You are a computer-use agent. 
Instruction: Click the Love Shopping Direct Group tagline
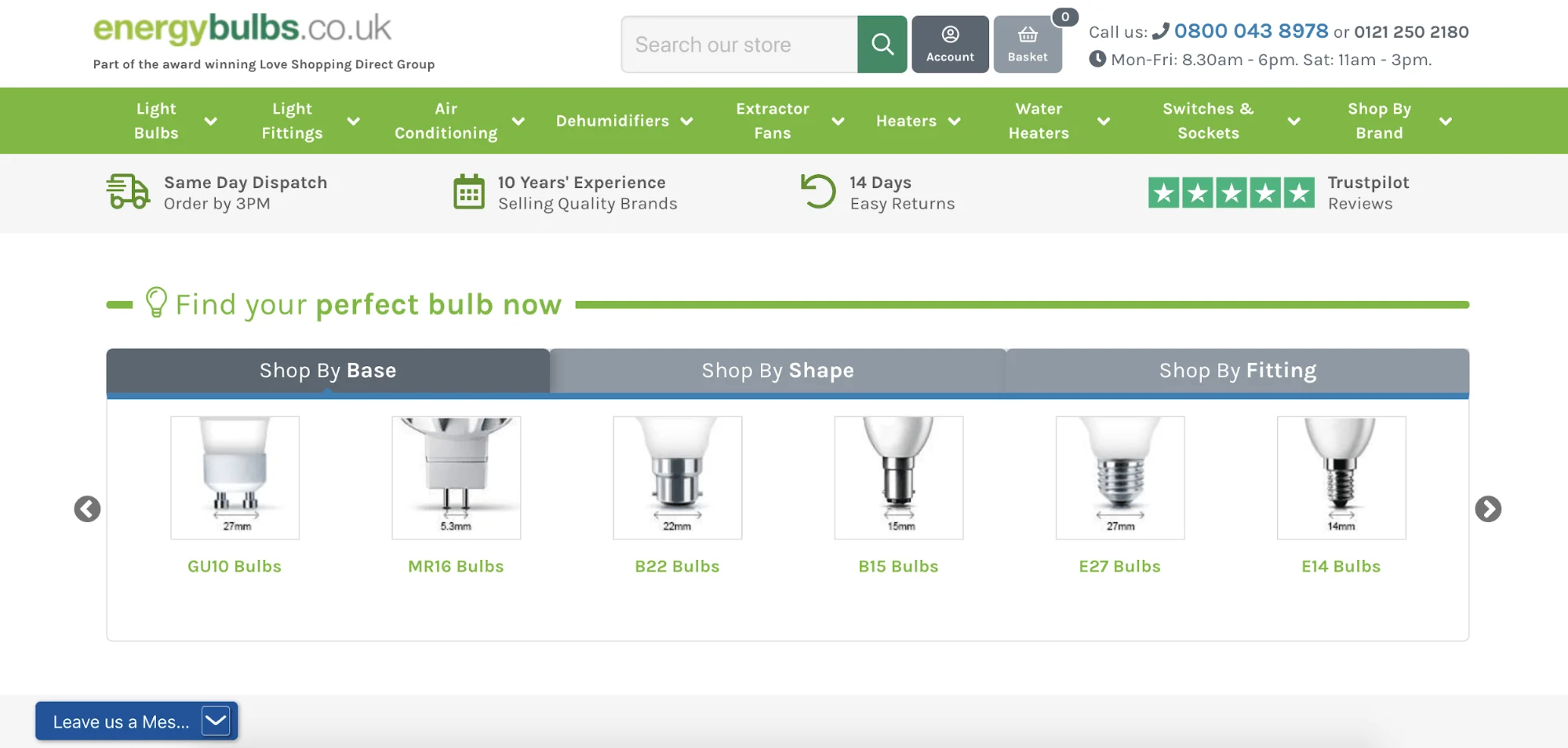pos(264,64)
